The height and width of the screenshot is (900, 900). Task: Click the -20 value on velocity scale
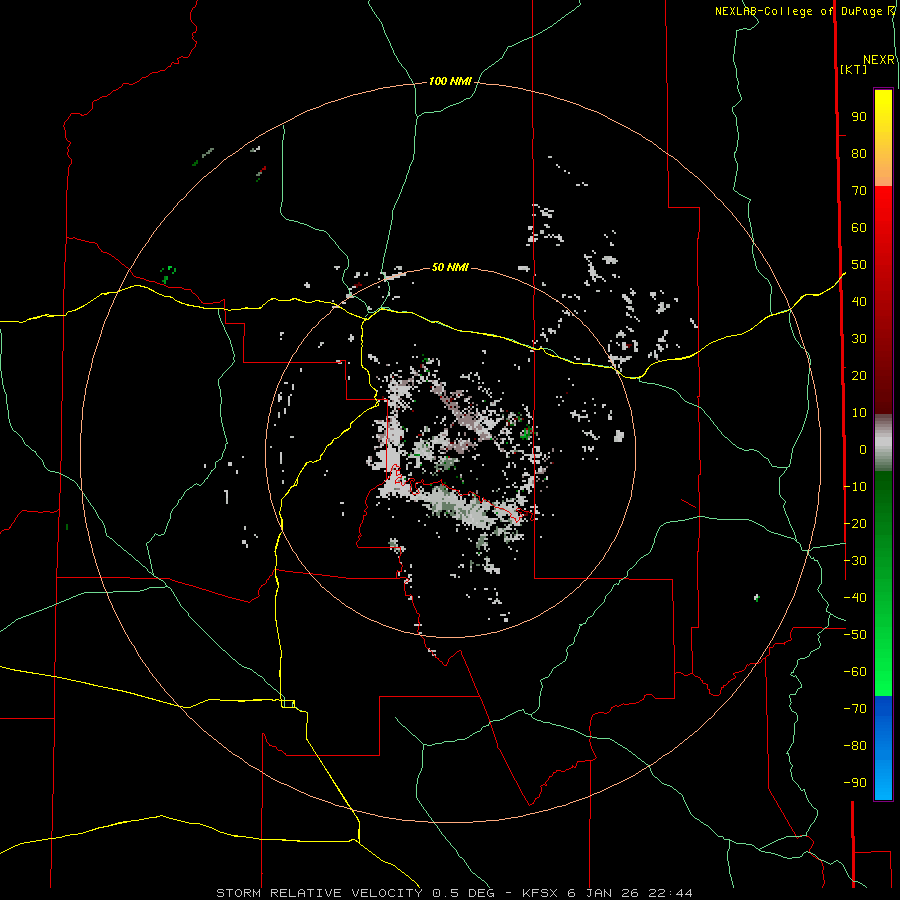pyautogui.click(x=855, y=523)
